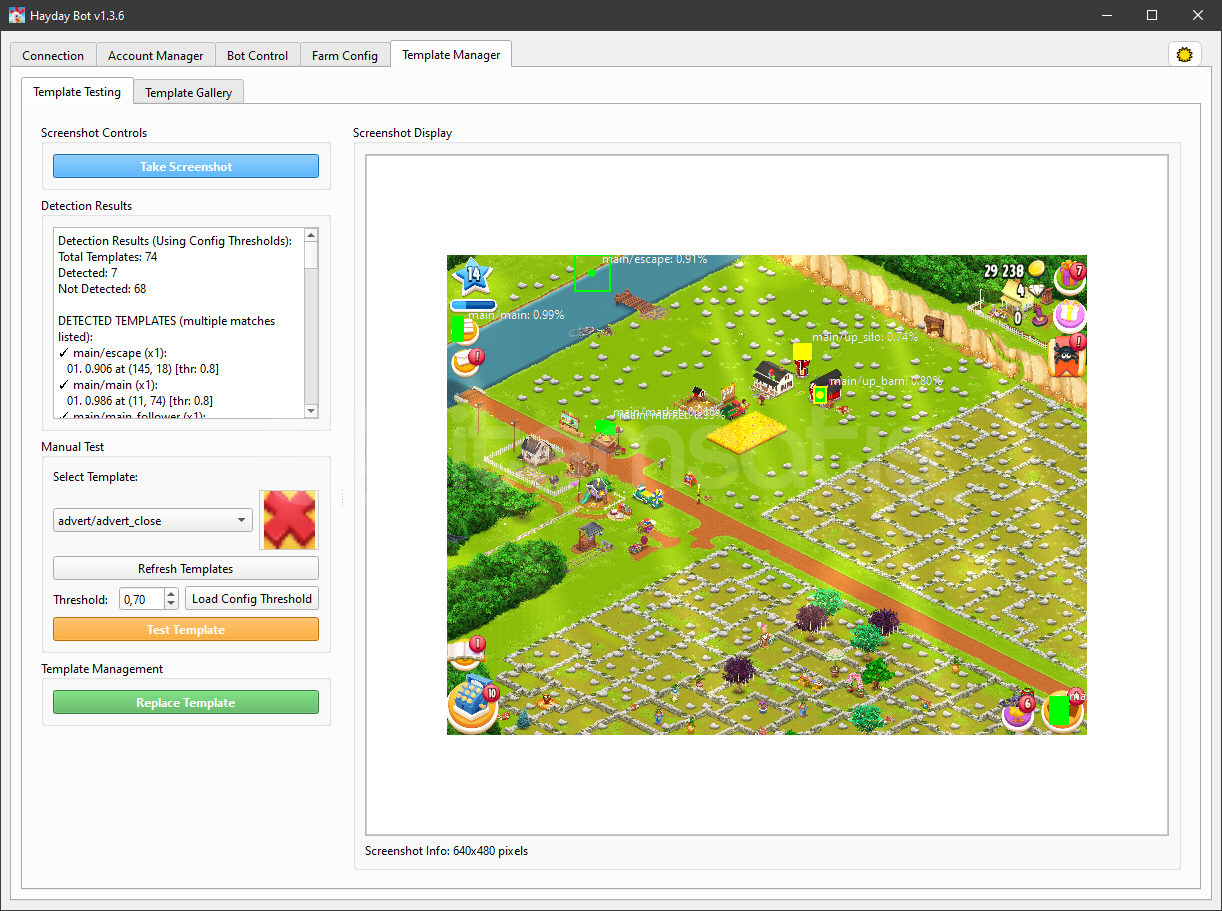
Task: Click Load Config Threshold
Action: (x=252, y=599)
